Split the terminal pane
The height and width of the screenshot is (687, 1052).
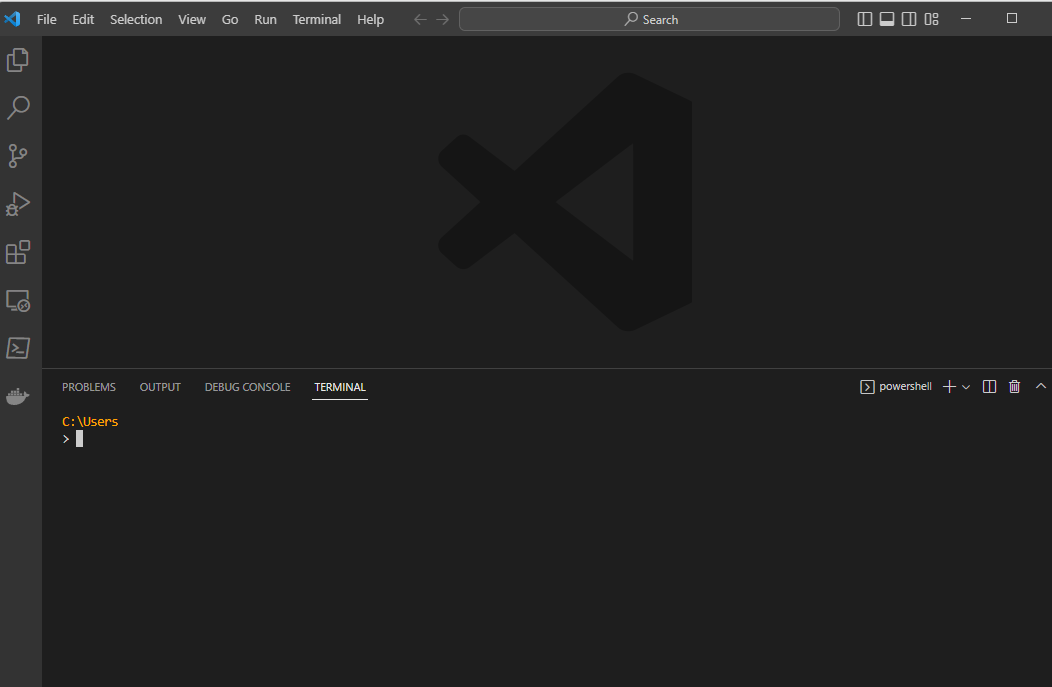click(989, 386)
